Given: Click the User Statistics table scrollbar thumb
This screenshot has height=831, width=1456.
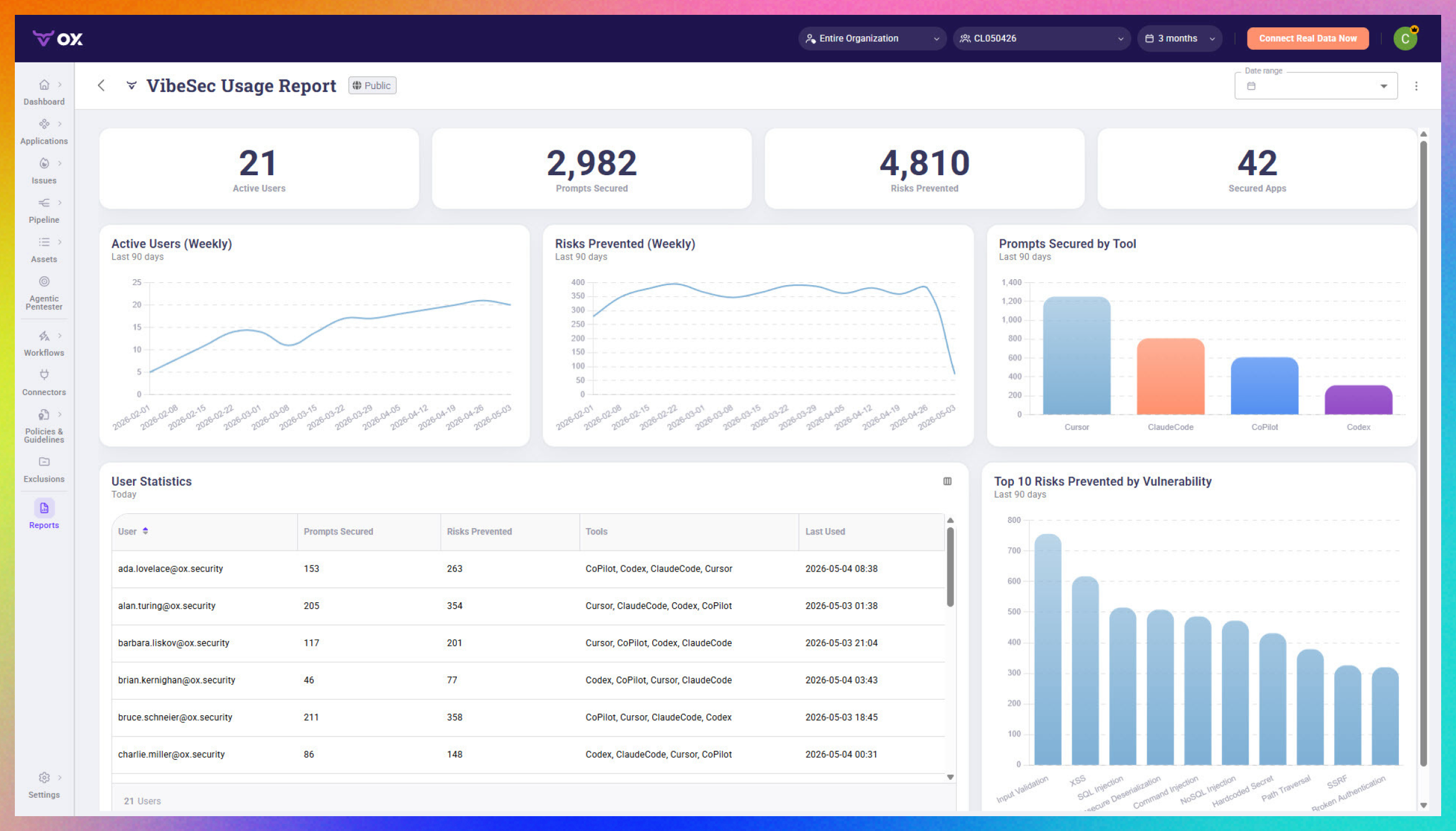Looking at the screenshot, I should click(x=950, y=567).
